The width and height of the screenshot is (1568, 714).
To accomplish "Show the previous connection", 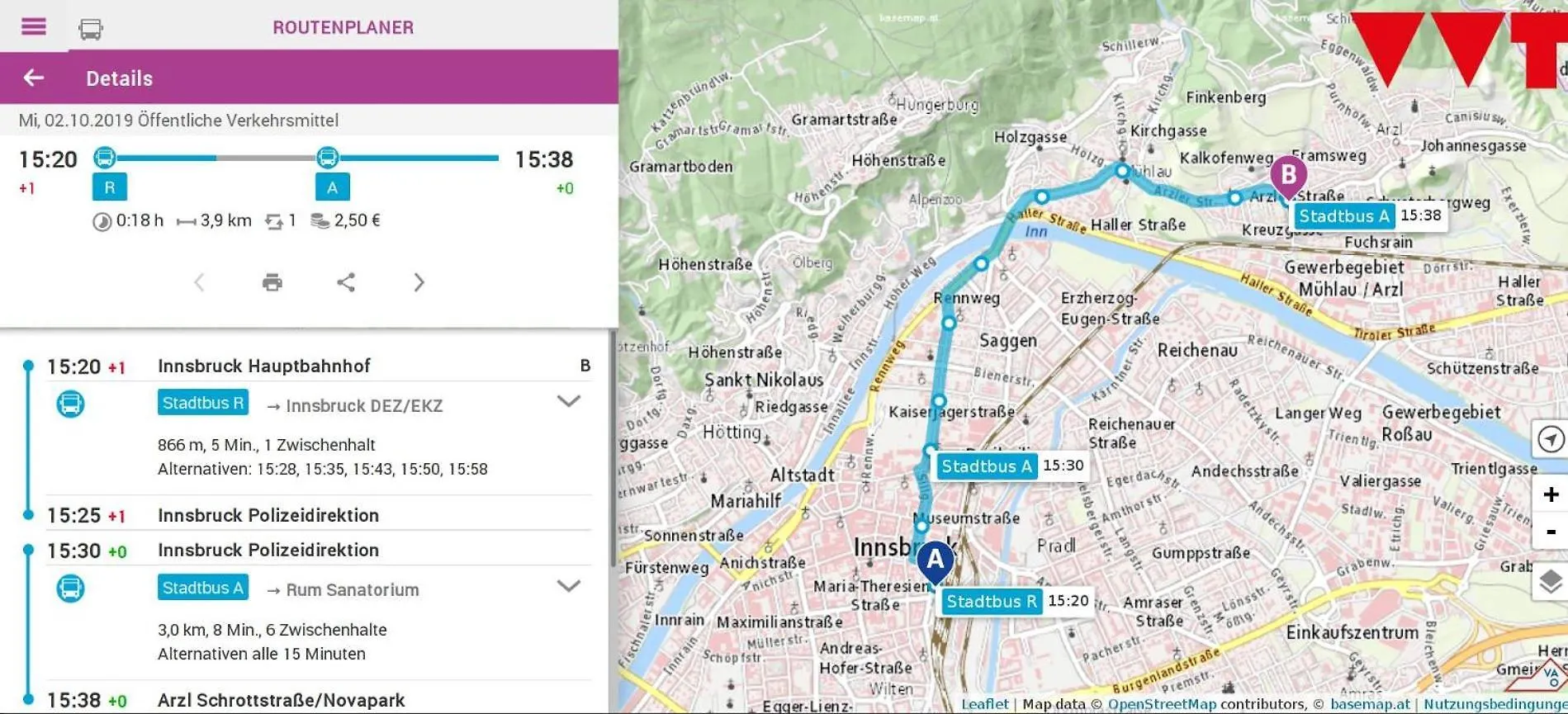I will click(x=199, y=282).
